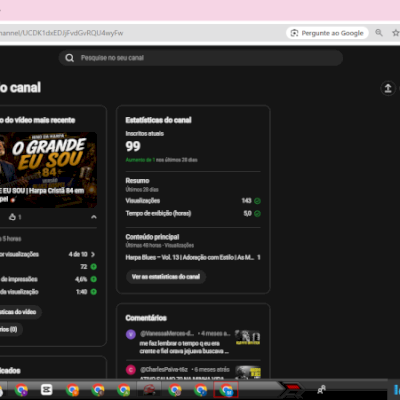Open the Chrome taskbar icon with orange badge
400x400 pixels.
(x=72, y=389)
